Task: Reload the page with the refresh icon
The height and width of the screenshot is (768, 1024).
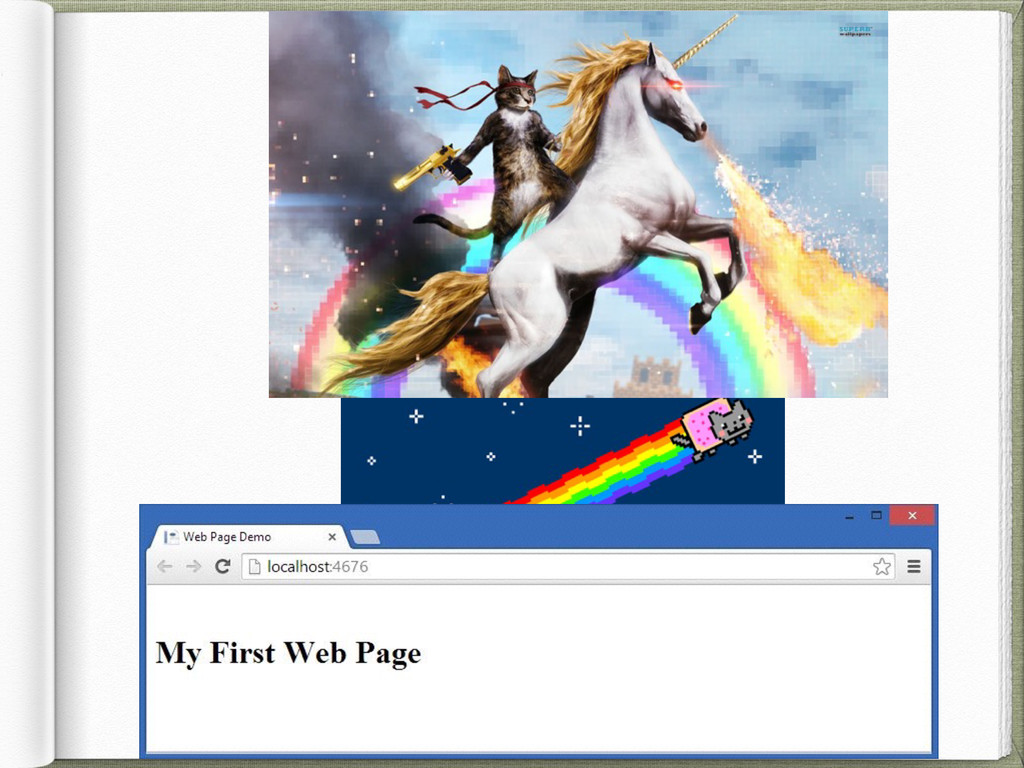Action: pyautogui.click(x=223, y=566)
